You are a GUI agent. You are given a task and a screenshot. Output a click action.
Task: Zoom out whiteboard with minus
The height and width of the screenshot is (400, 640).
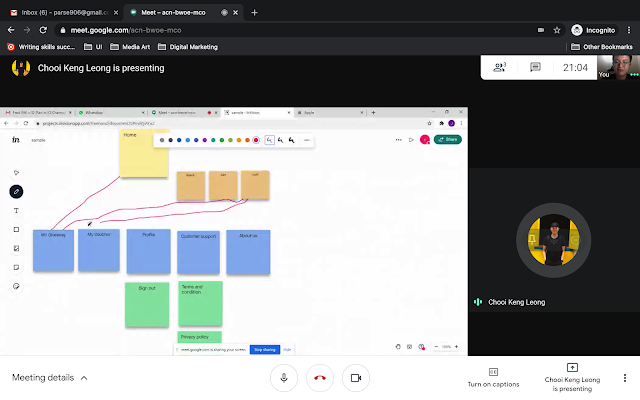pos(436,347)
